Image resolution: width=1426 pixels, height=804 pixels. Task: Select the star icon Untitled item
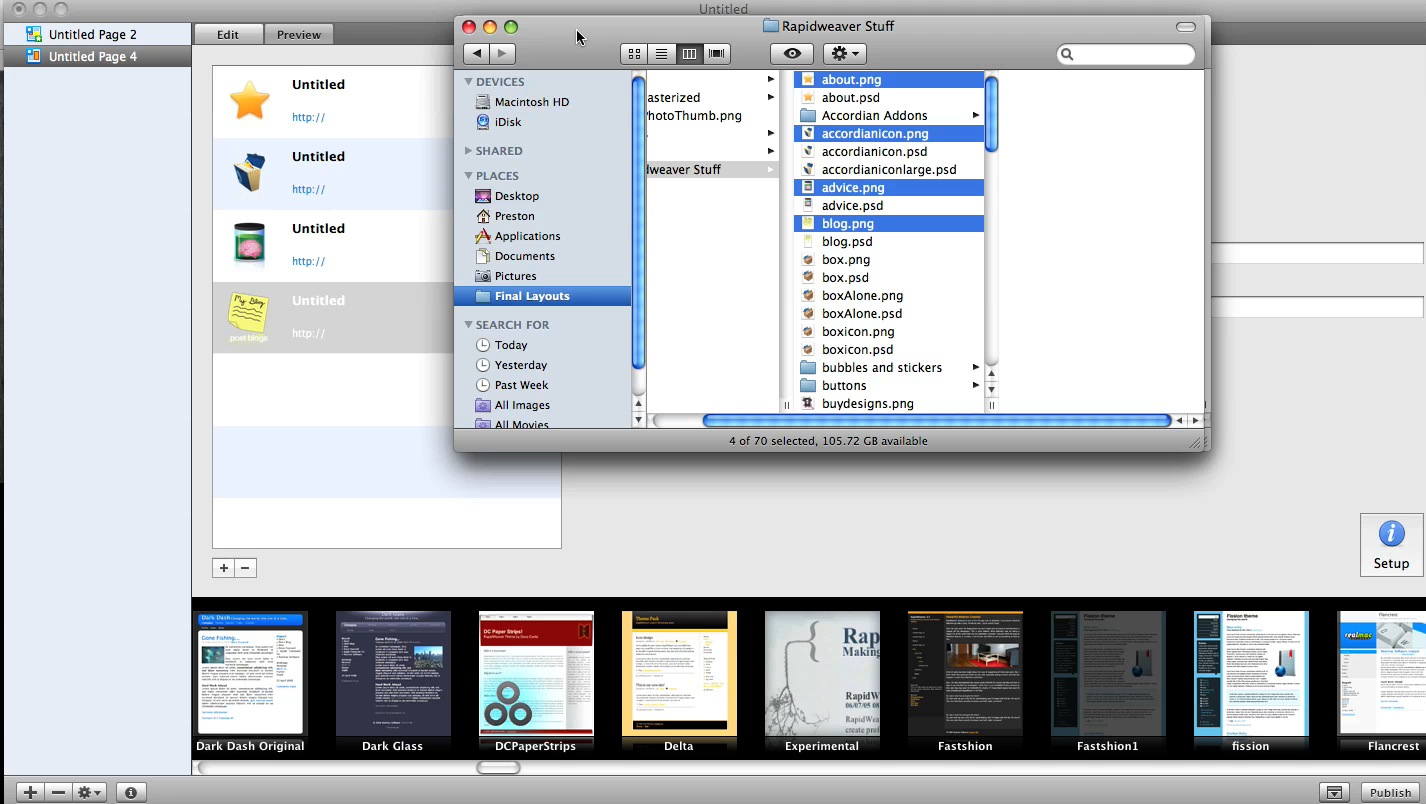pyautogui.click(x=334, y=102)
